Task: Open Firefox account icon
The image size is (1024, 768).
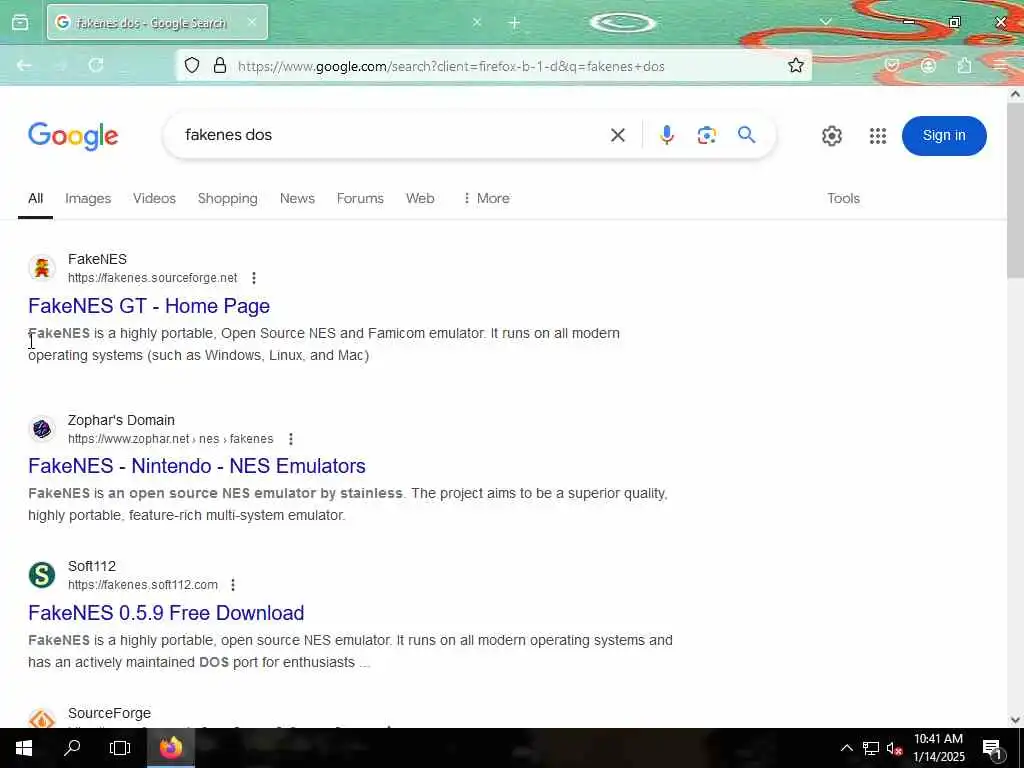Action: point(928,65)
